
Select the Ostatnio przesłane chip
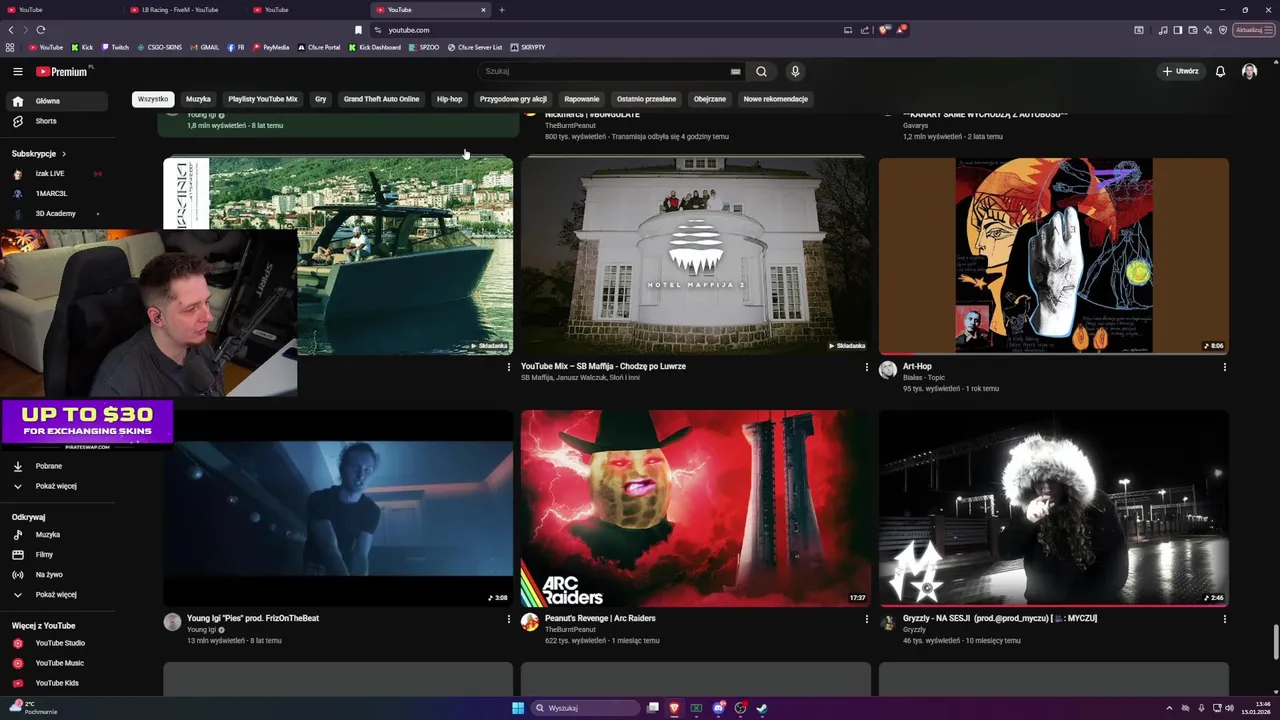[x=646, y=99]
